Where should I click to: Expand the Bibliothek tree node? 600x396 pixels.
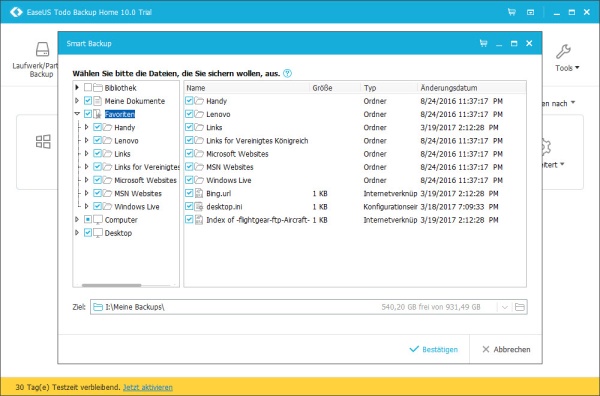[x=77, y=88]
